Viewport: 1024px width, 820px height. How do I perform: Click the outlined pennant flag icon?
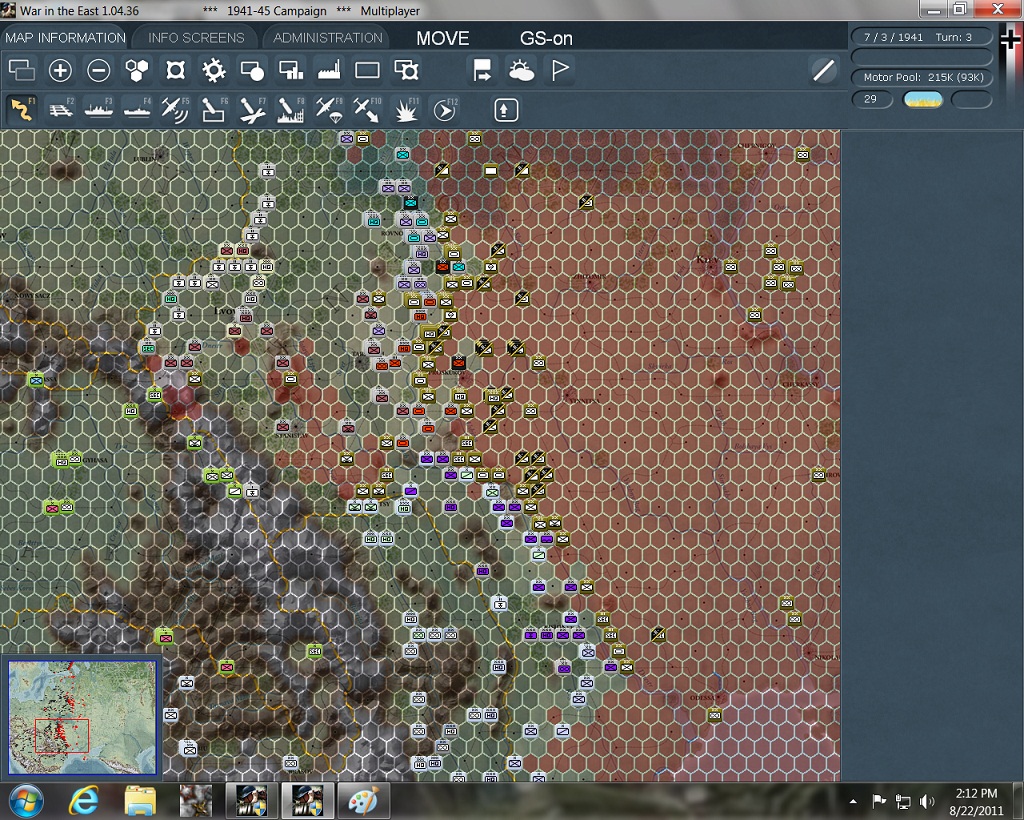click(x=560, y=70)
